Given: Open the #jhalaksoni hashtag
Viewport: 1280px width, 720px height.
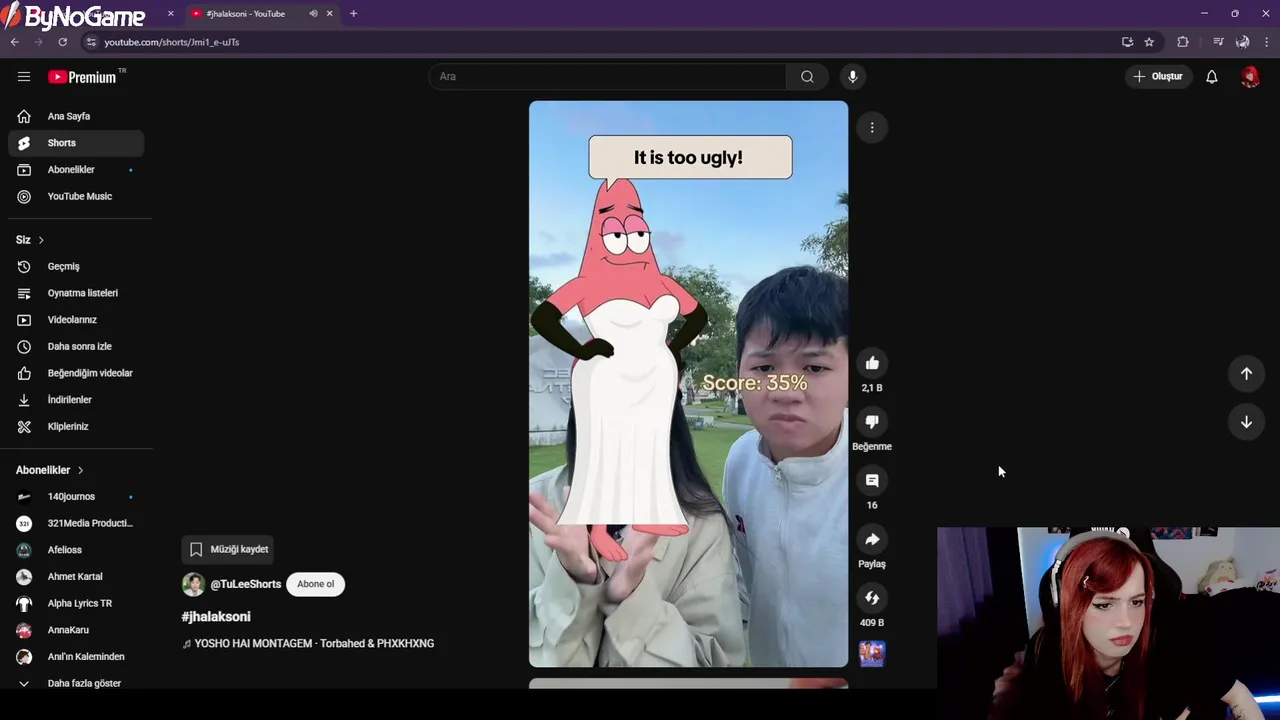Looking at the screenshot, I should click(216, 617).
